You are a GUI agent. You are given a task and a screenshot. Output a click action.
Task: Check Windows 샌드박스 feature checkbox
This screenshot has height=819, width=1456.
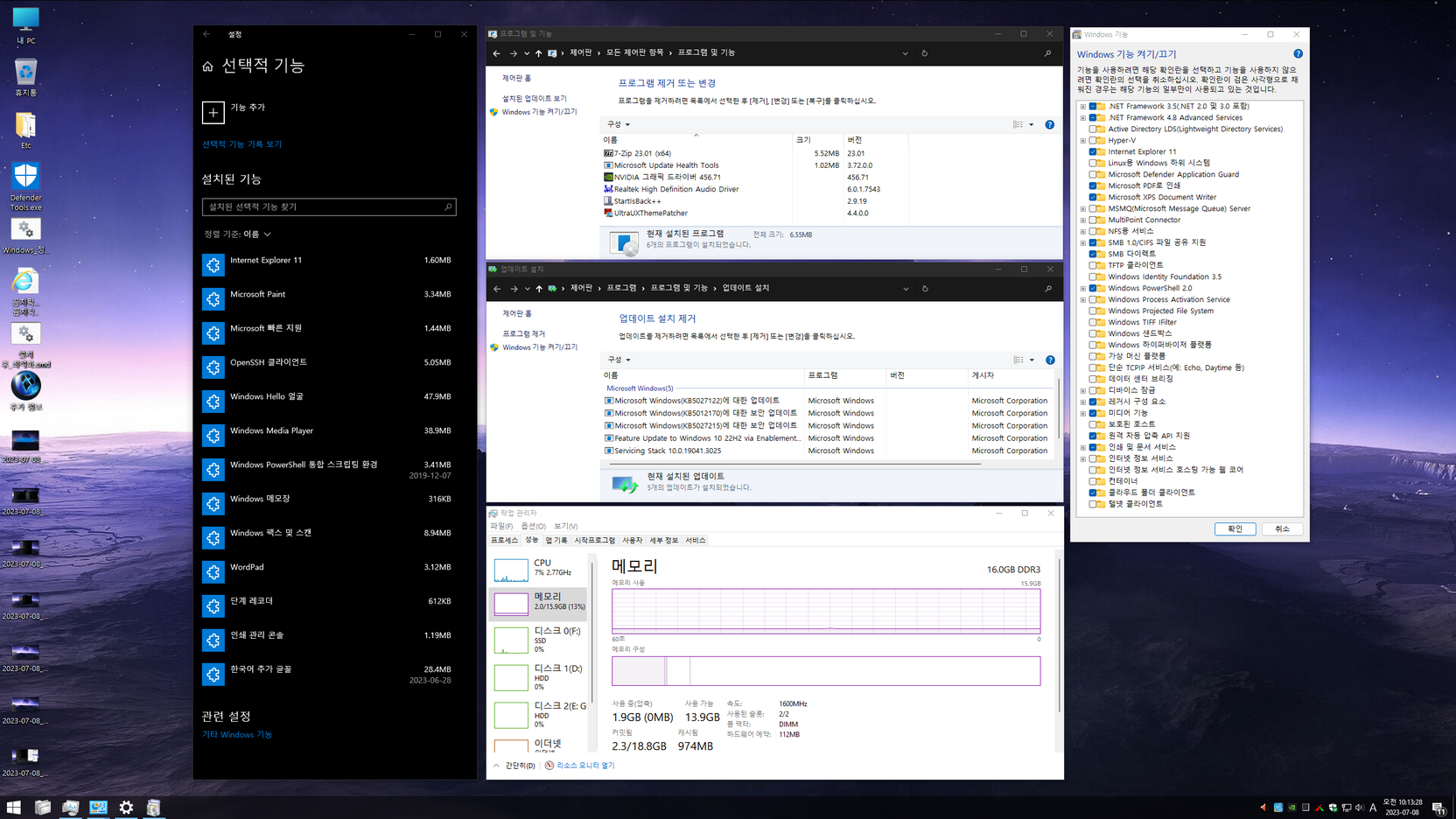1093,333
